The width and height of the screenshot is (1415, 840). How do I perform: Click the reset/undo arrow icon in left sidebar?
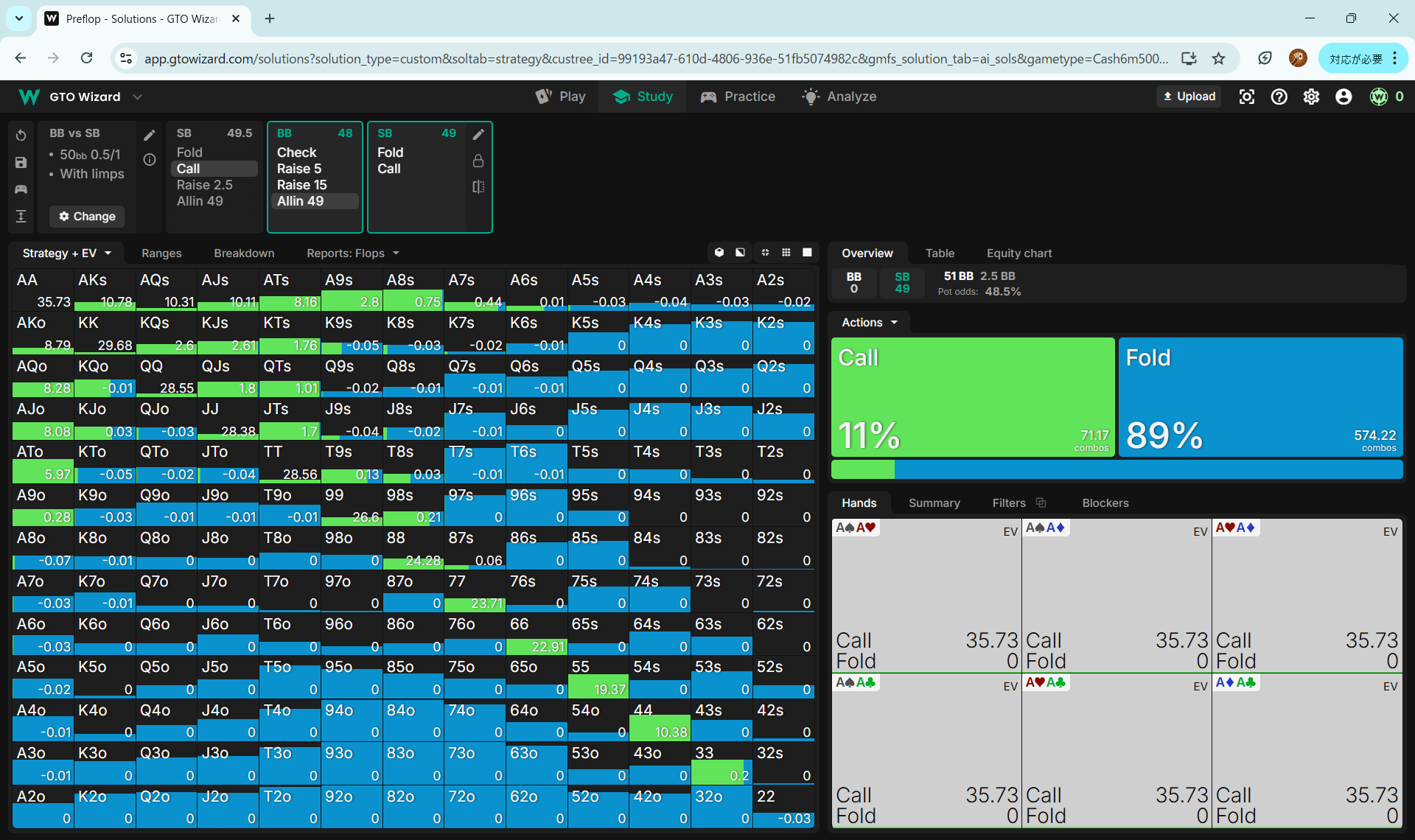pyautogui.click(x=21, y=136)
